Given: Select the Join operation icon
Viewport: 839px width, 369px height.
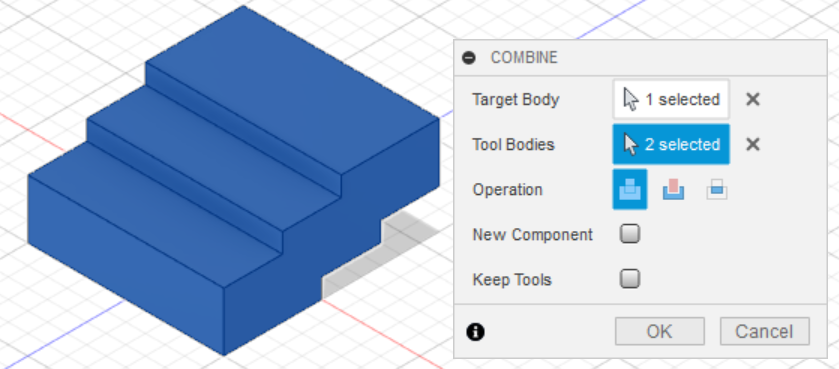Looking at the screenshot, I should (630, 189).
